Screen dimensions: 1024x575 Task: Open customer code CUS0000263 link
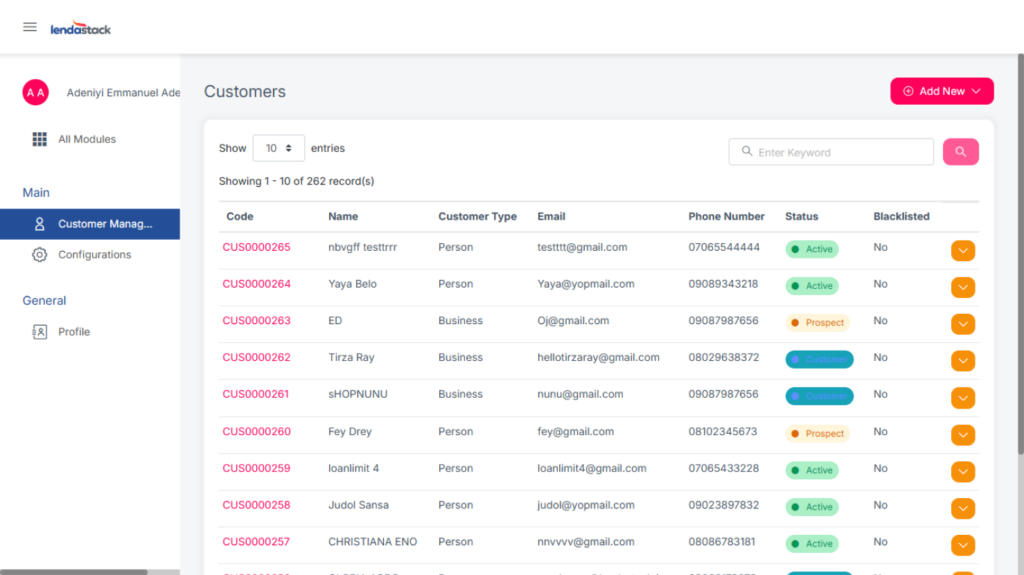tap(256, 321)
